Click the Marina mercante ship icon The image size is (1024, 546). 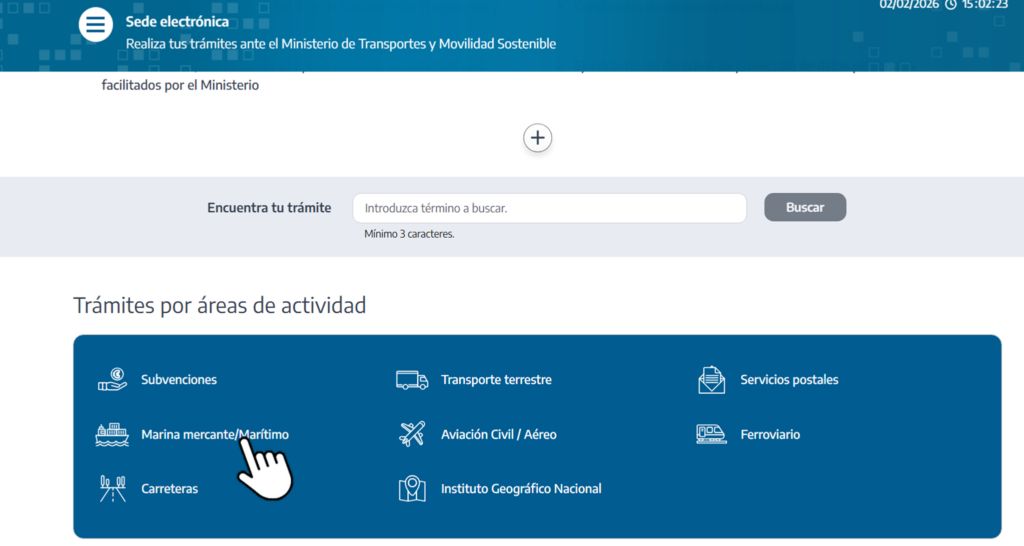click(112, 435)
